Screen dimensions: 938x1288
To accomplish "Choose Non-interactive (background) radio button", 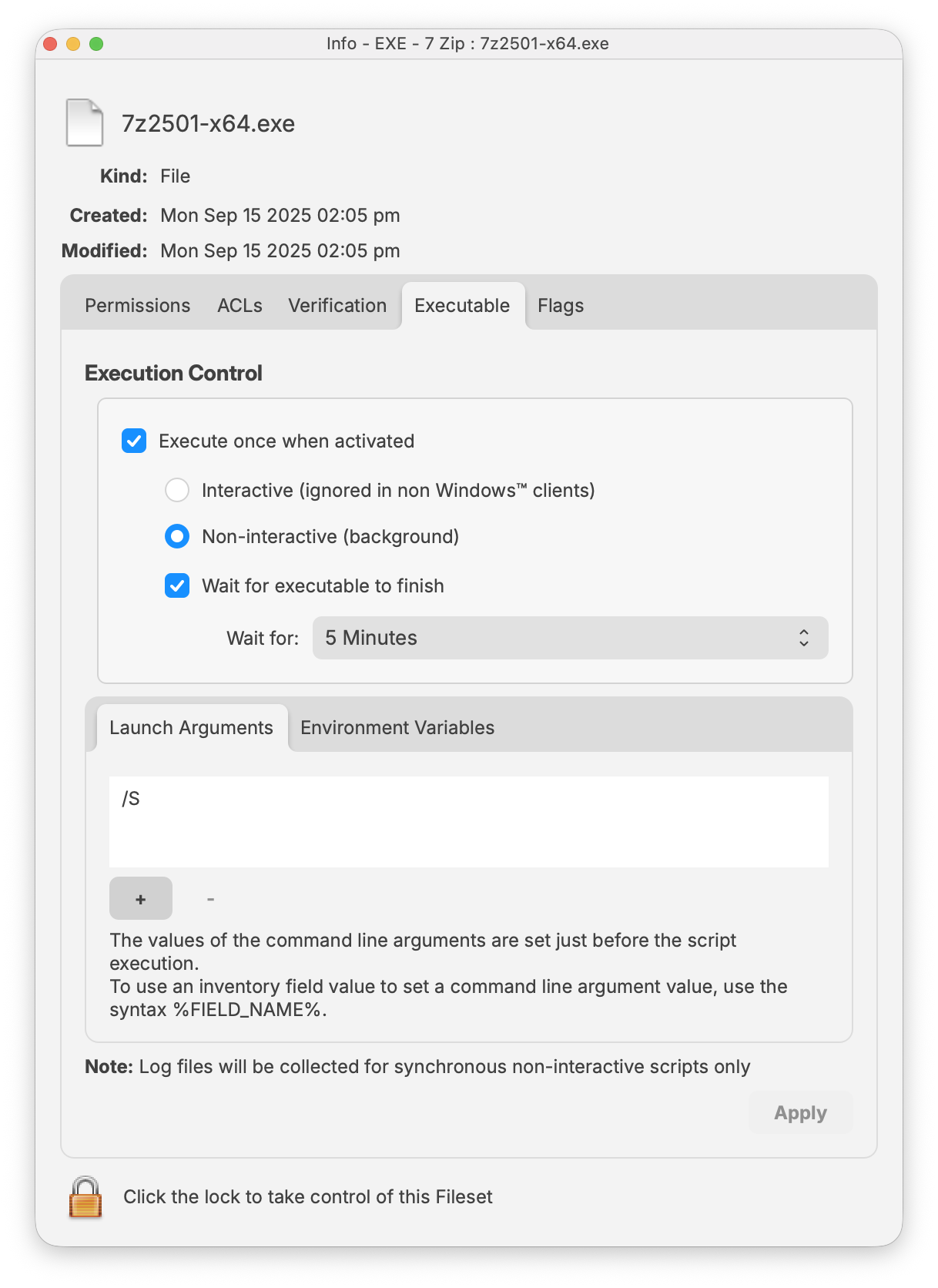I will (x=177, y=536).
